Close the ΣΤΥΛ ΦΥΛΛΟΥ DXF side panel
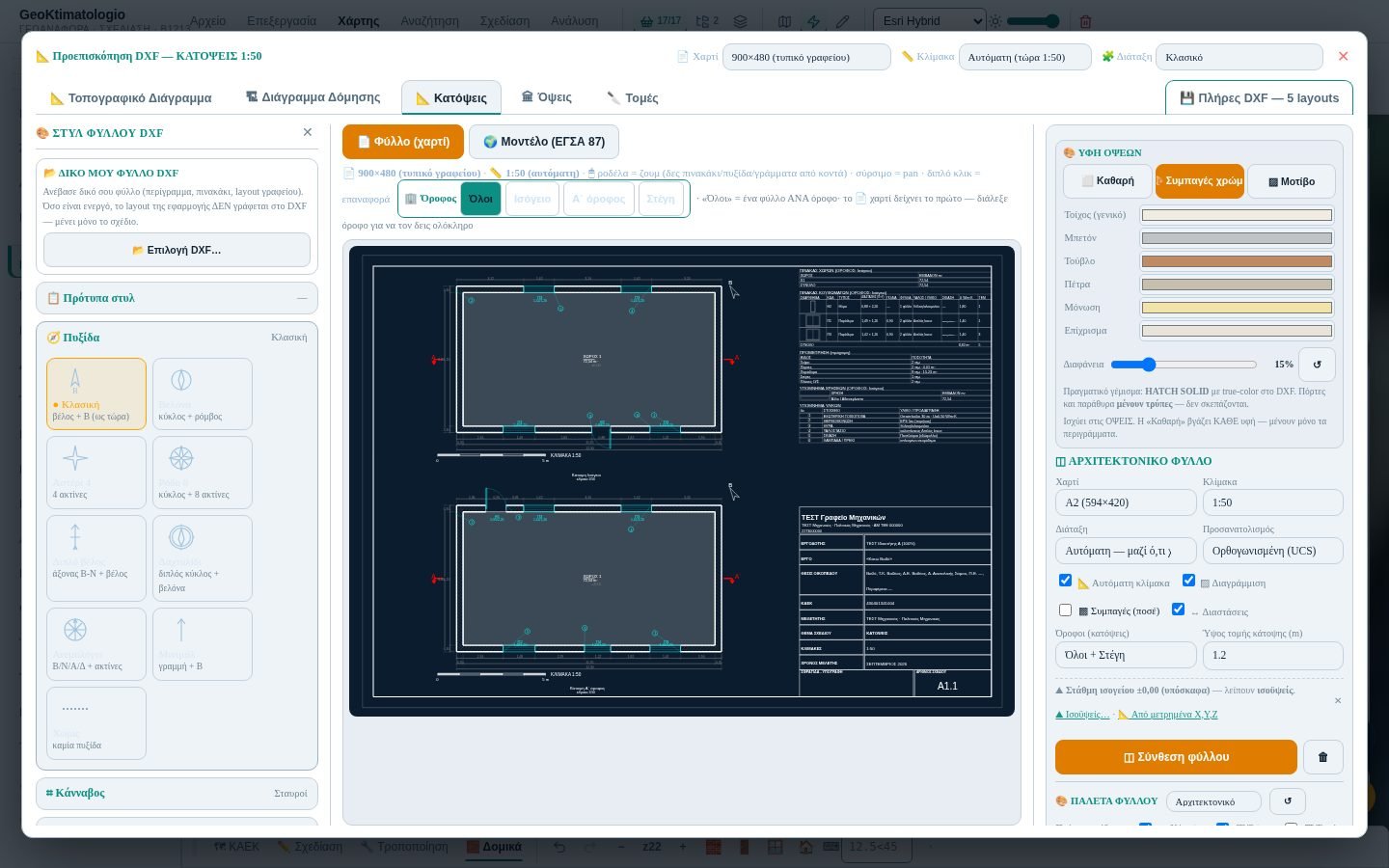 coord(308,132)
